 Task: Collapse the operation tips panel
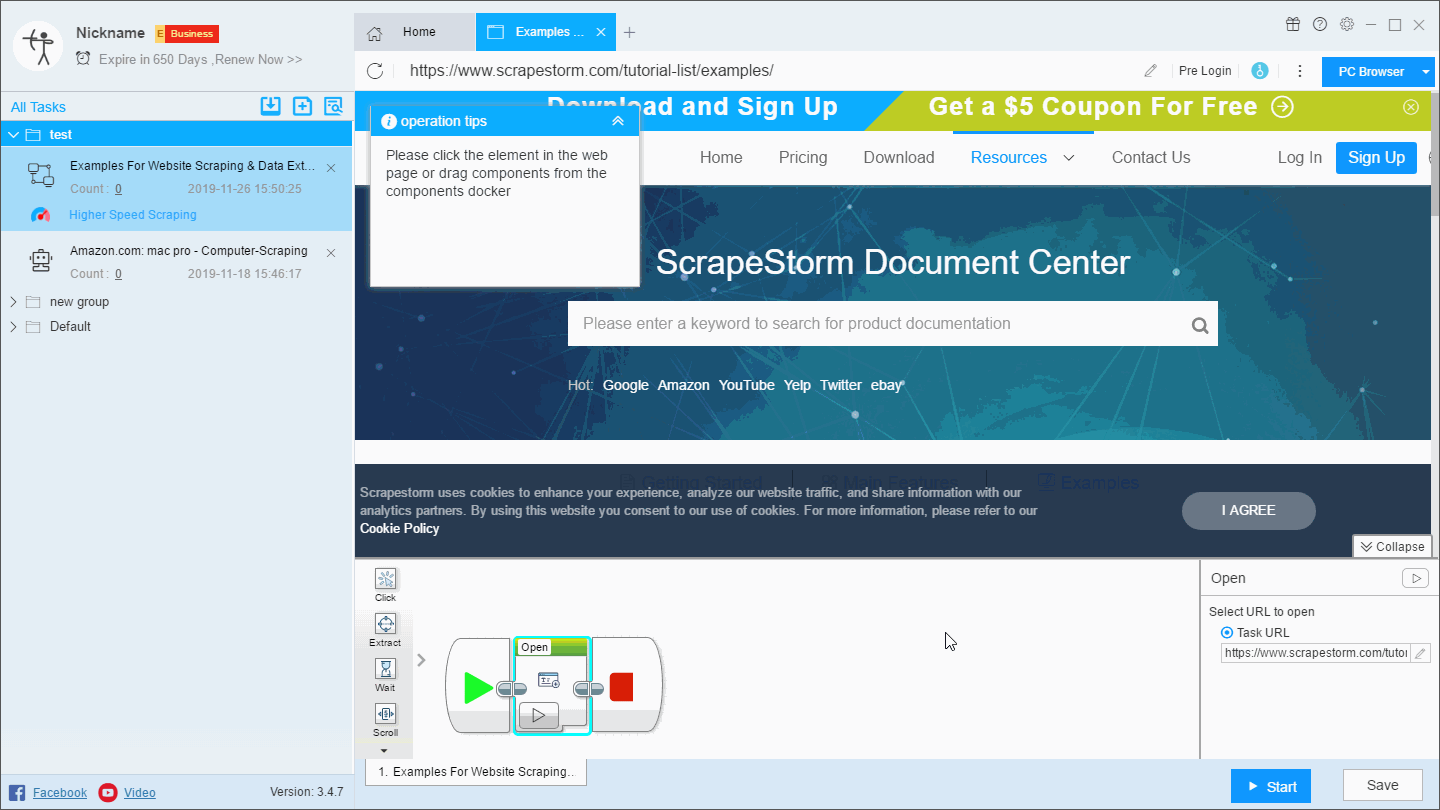(x=618, y=121)
